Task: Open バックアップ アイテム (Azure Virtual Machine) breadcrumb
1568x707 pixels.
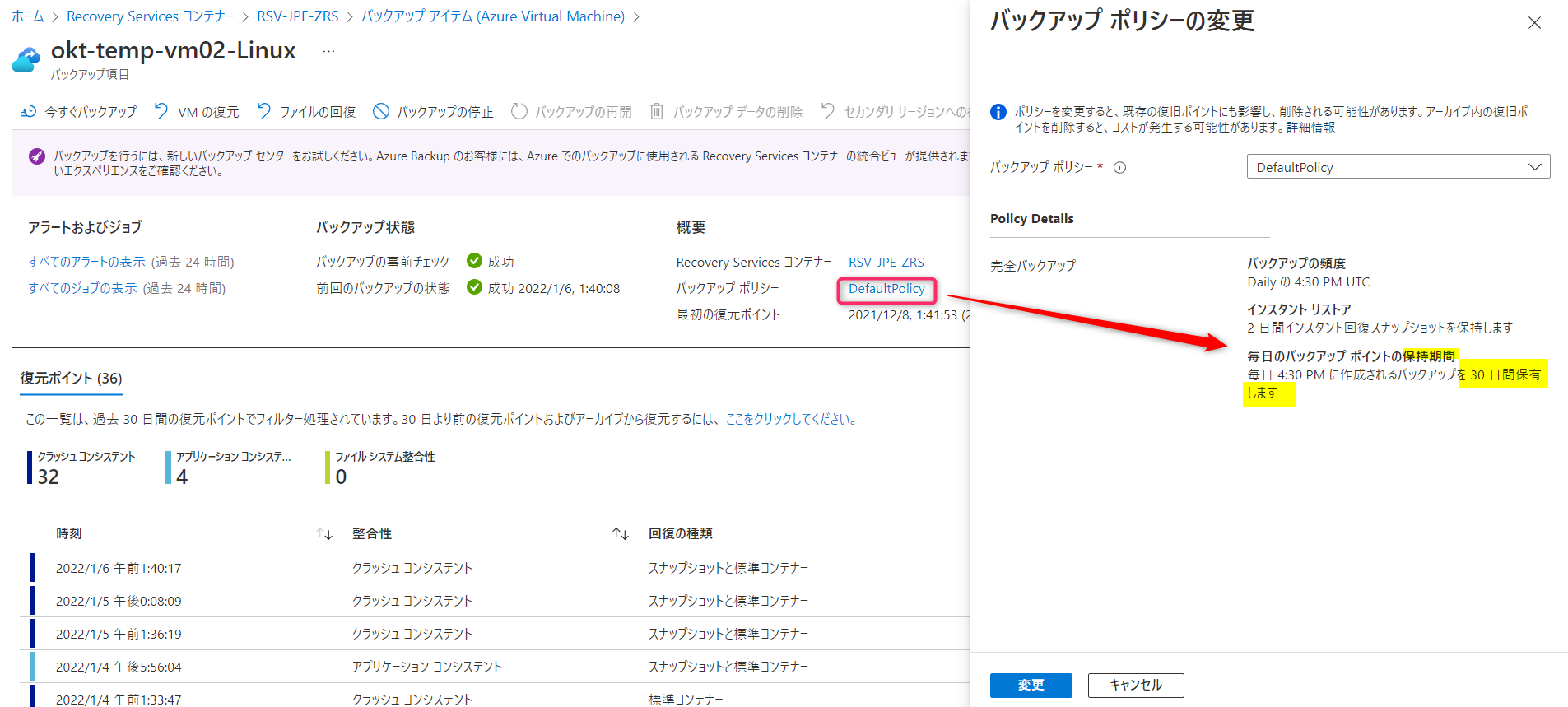Action: click(493, 16)
